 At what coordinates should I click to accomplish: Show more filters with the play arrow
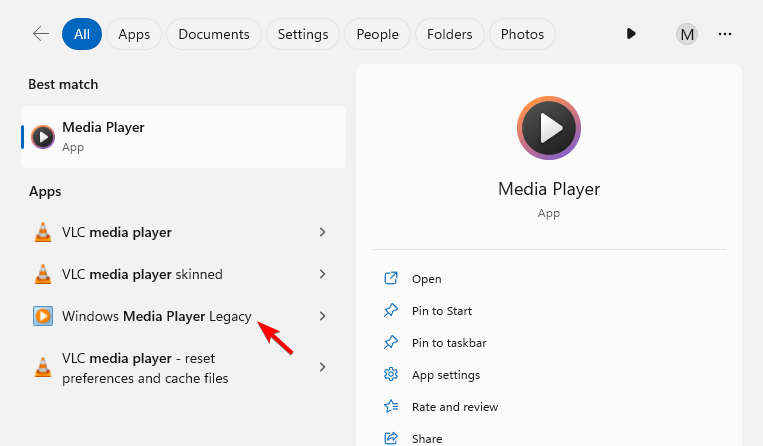(631, 34)
